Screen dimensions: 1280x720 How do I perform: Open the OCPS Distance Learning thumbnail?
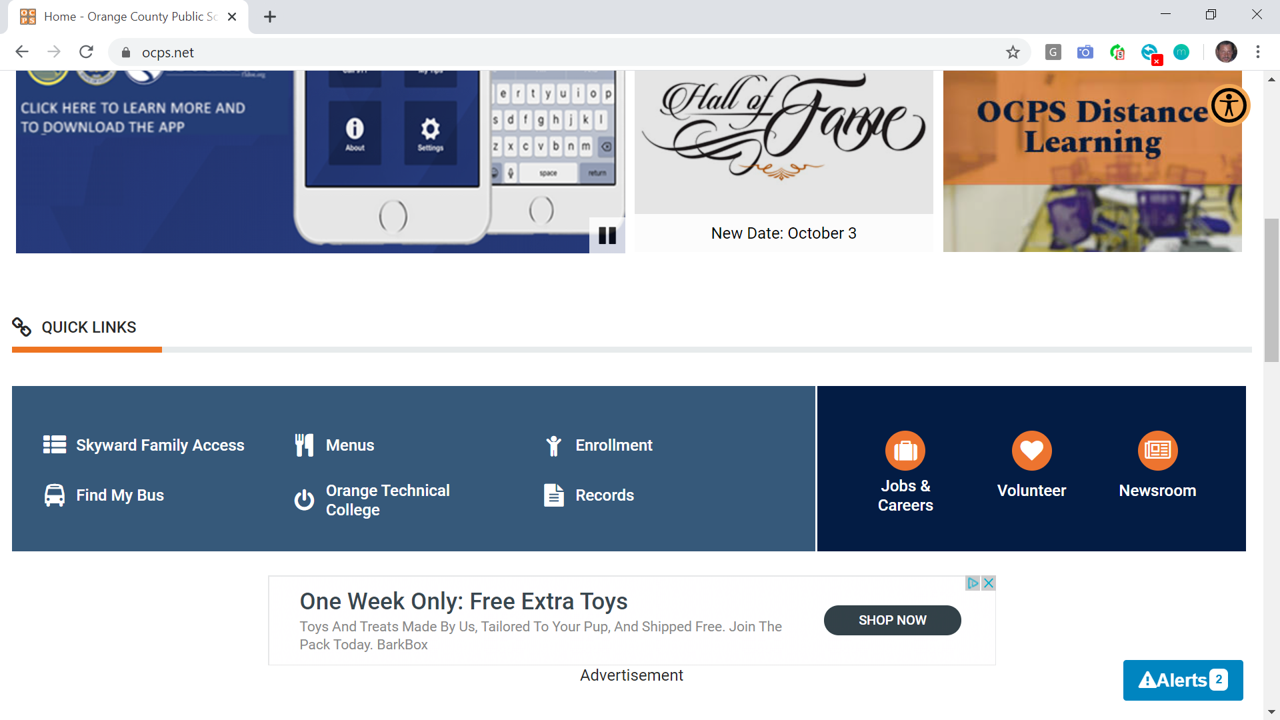tap(1092, 161)
